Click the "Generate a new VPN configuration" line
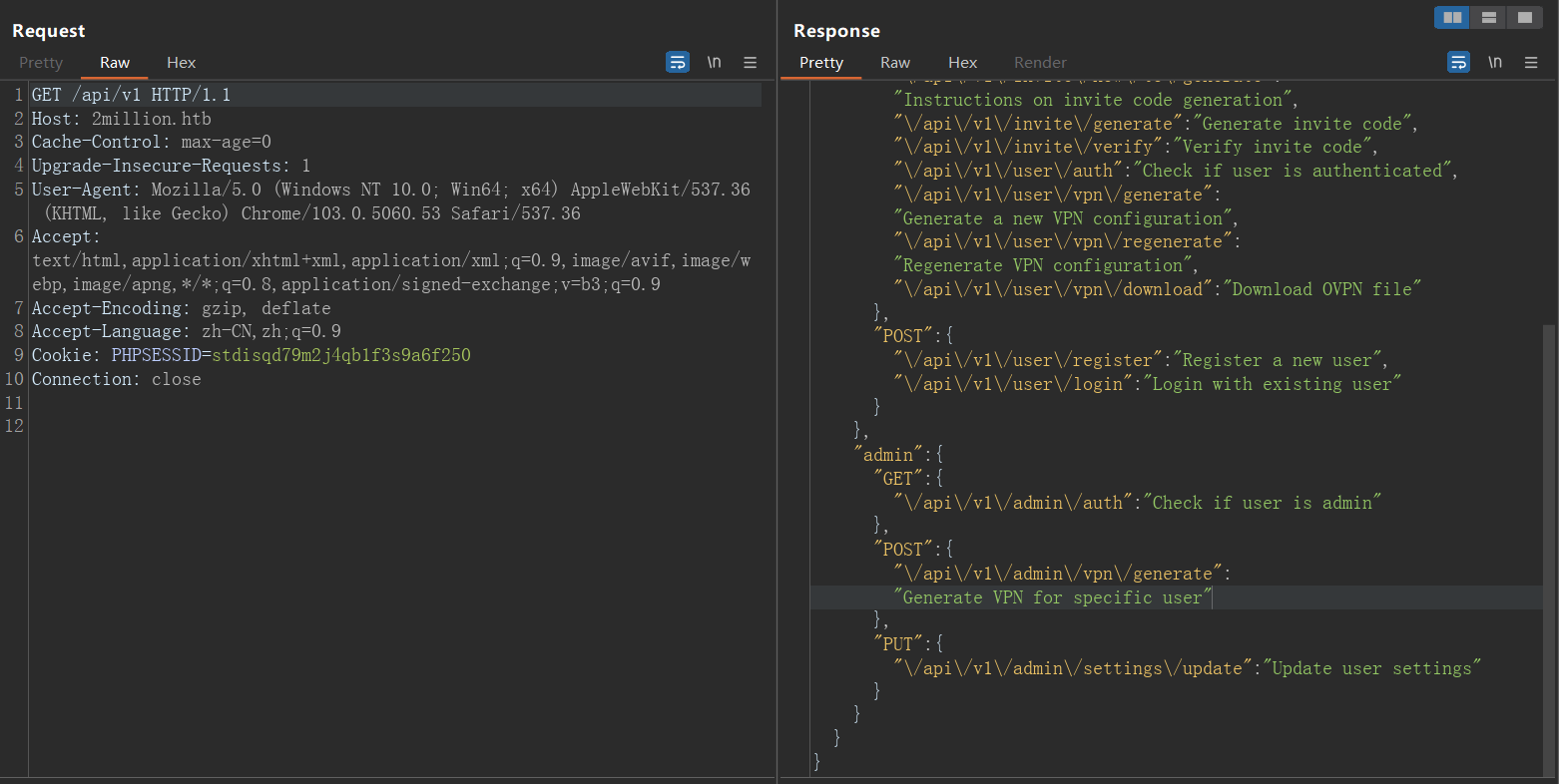The height and width of the screenshot is (784, 1559). pyautogui.click(x=1066, y=218)
